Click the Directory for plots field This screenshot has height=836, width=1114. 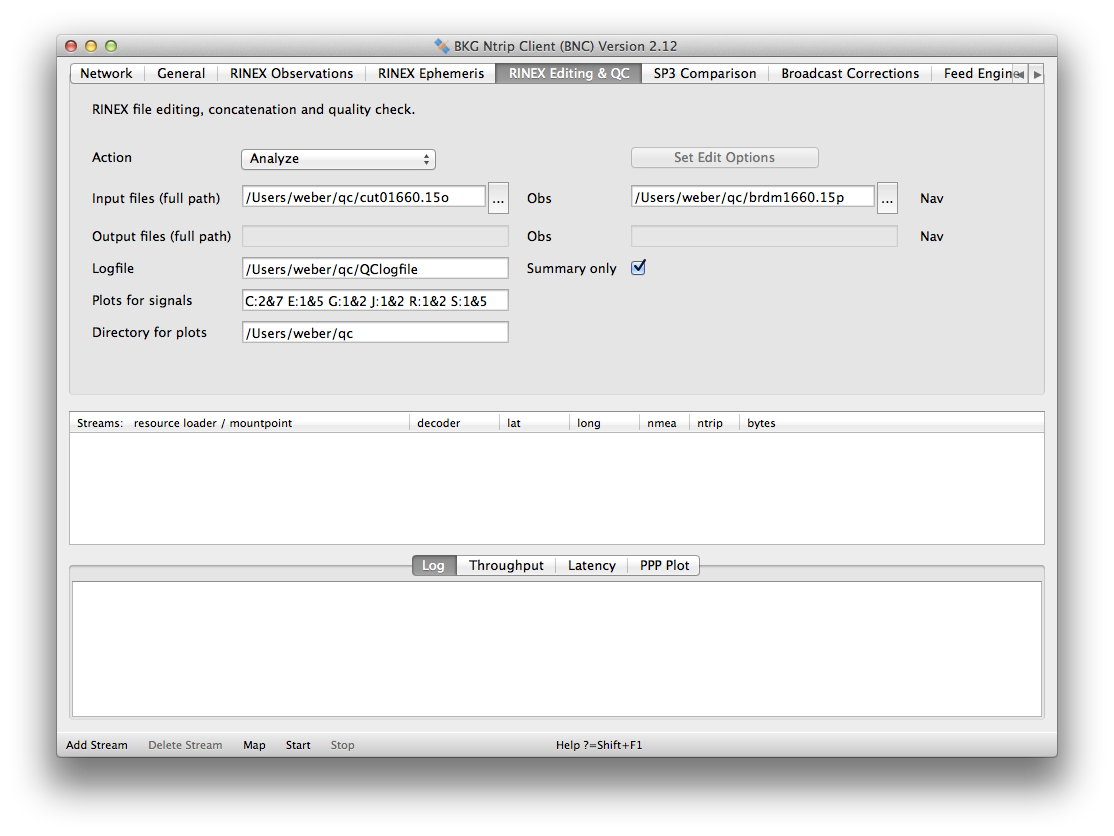click(375, 333)
